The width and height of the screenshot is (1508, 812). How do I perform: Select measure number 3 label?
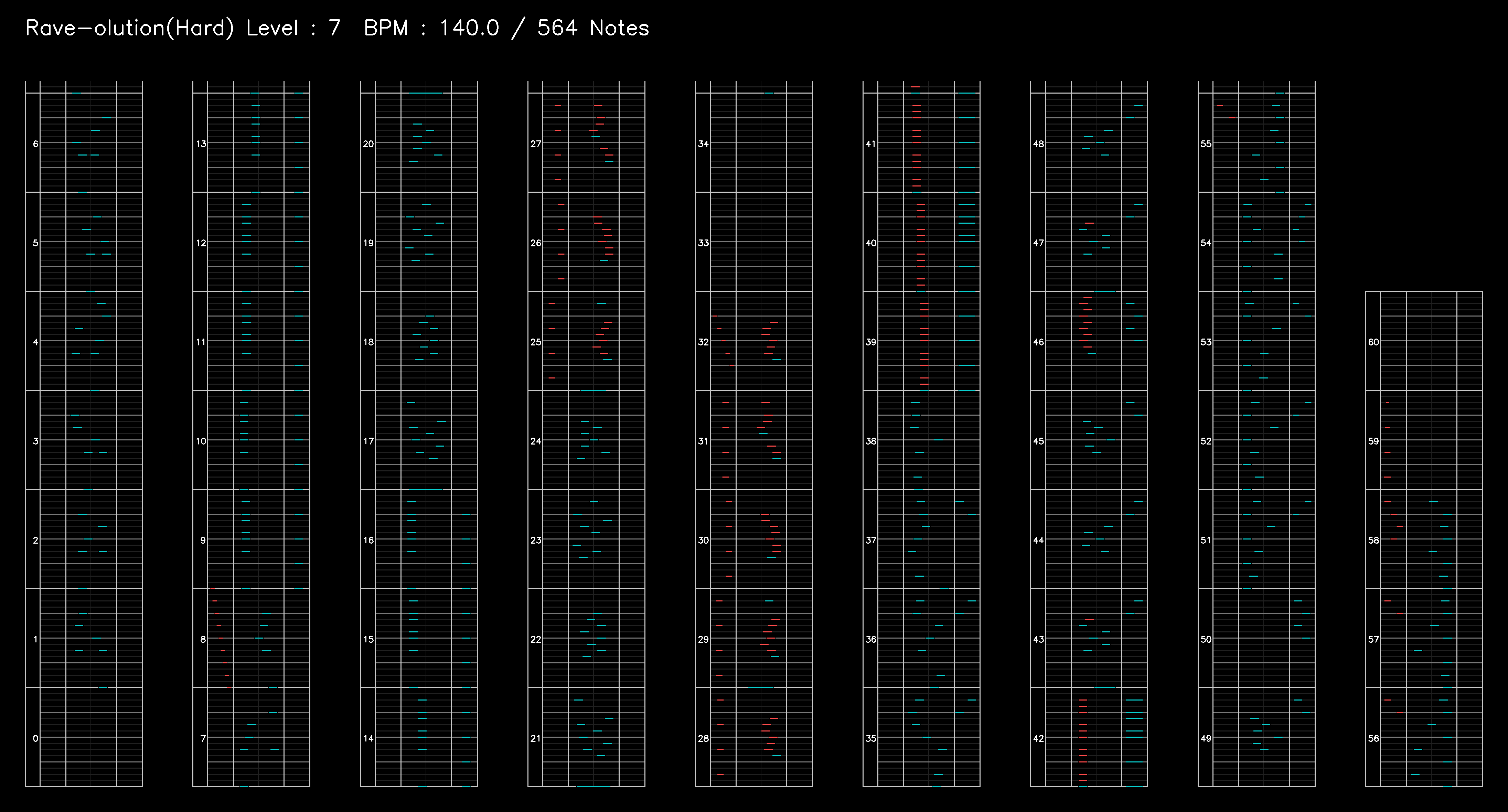tap(36, 441)
